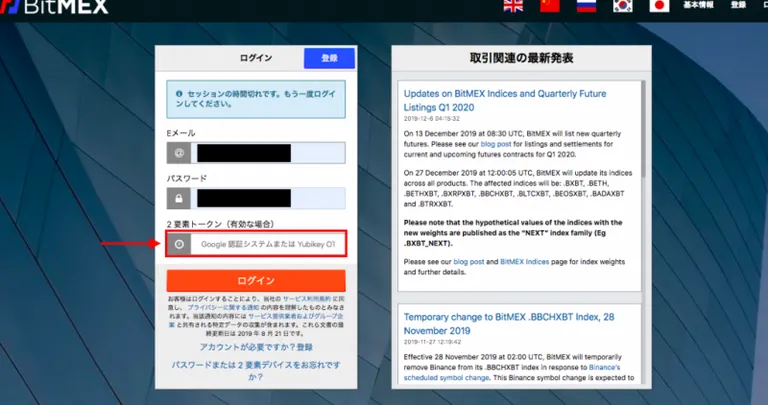
Task: Click the announcements panel scrollbar
Action: [644, 129]
